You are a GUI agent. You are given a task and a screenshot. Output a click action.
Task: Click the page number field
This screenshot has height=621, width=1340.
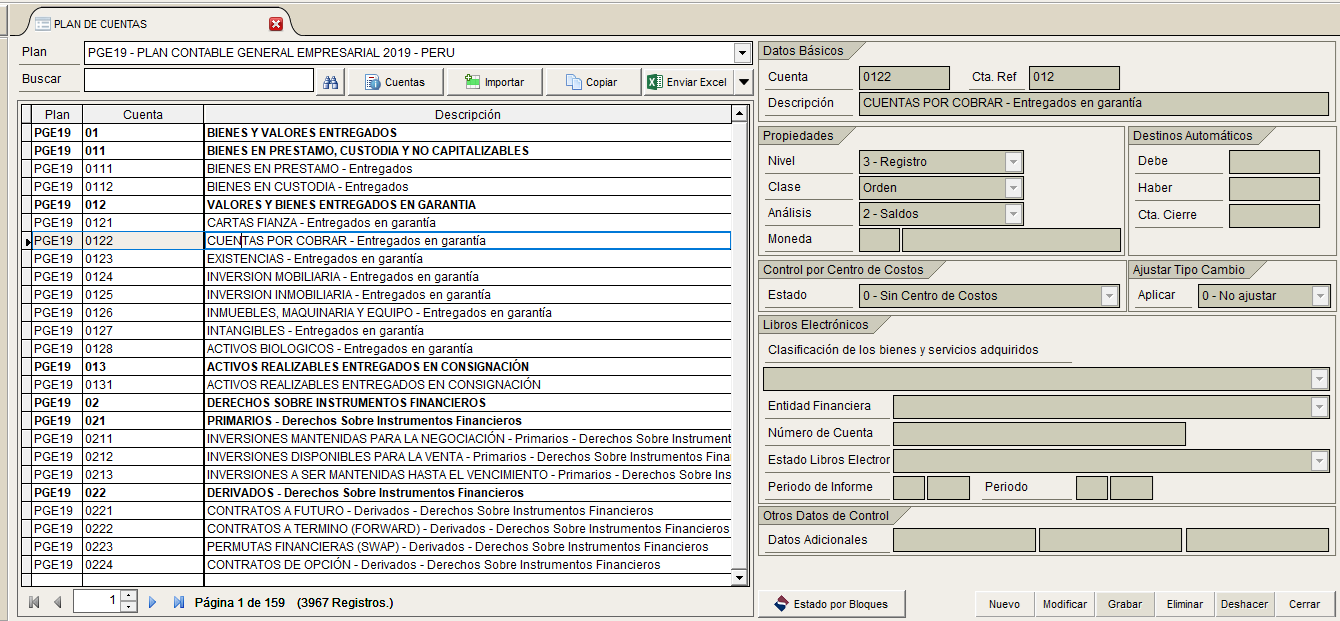tap(98, 602)
